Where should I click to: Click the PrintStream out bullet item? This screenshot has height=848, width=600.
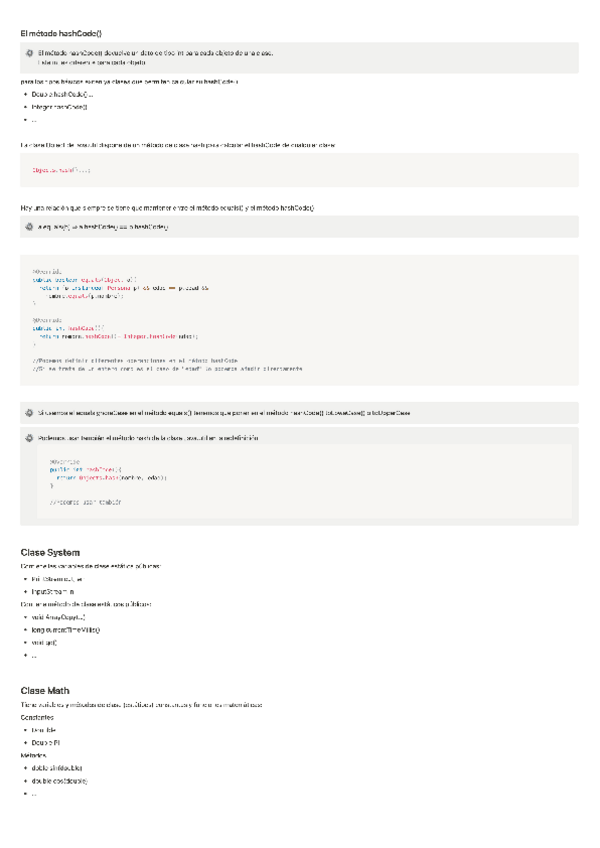tap(56, 579)
